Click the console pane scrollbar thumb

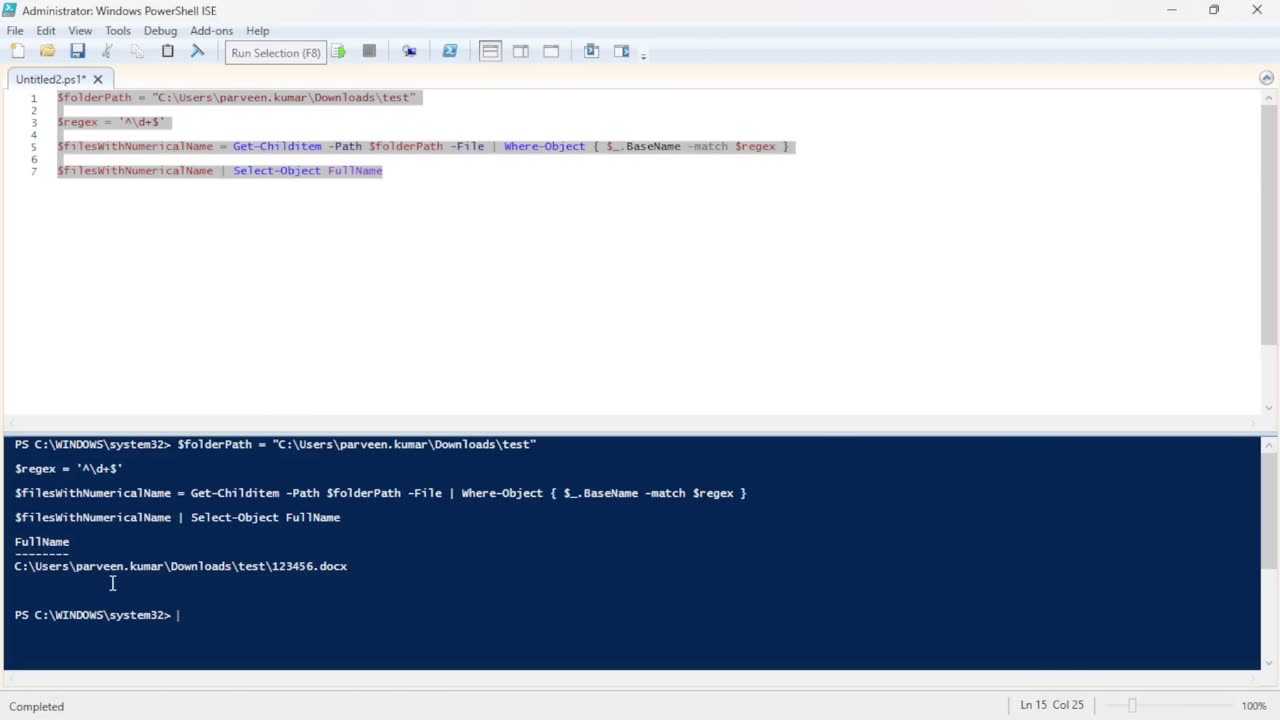pyautogui.click(x=1268, y=509)
